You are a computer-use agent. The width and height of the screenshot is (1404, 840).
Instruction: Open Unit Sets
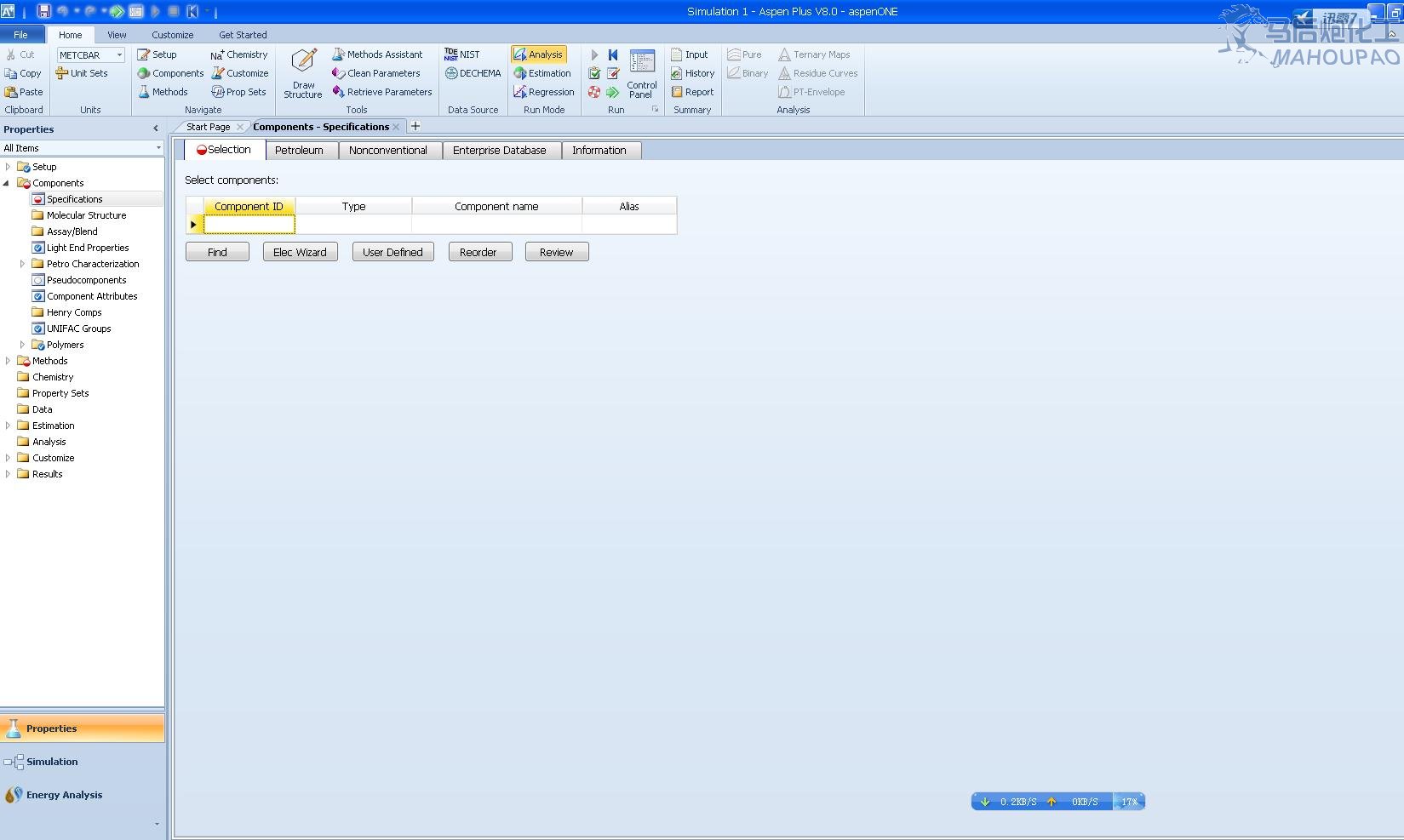pos(82,73)
